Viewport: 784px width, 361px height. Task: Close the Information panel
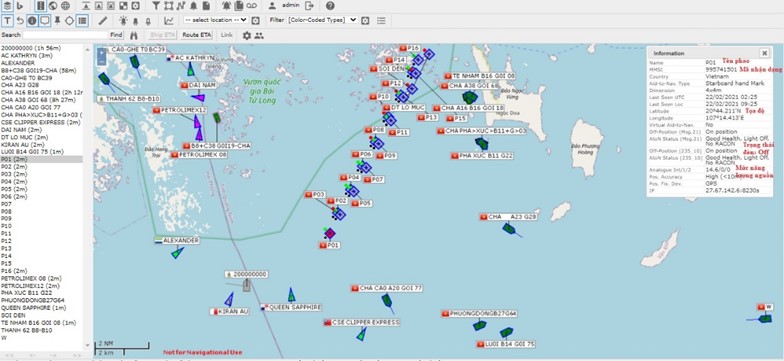[x=764, y=53]
